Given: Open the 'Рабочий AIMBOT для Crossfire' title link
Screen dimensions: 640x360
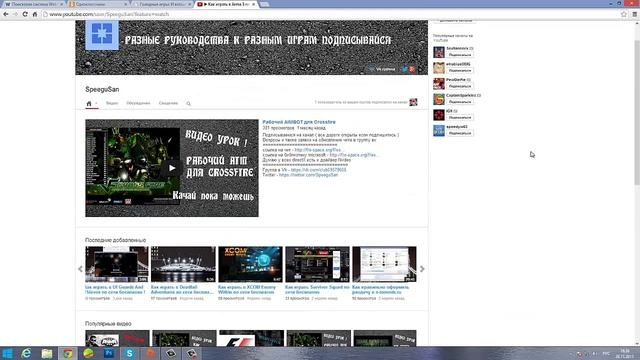Looking at the screenshot, I should 299,122.
